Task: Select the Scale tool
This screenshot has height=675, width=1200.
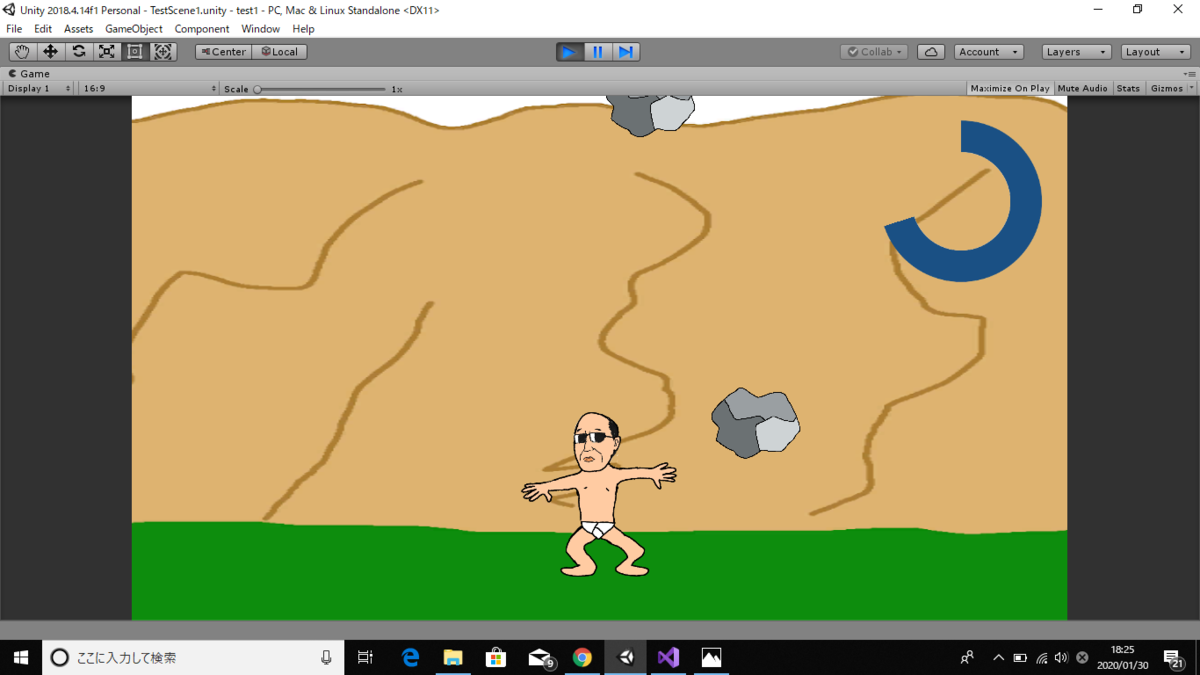Action: [x=106, y=52]
